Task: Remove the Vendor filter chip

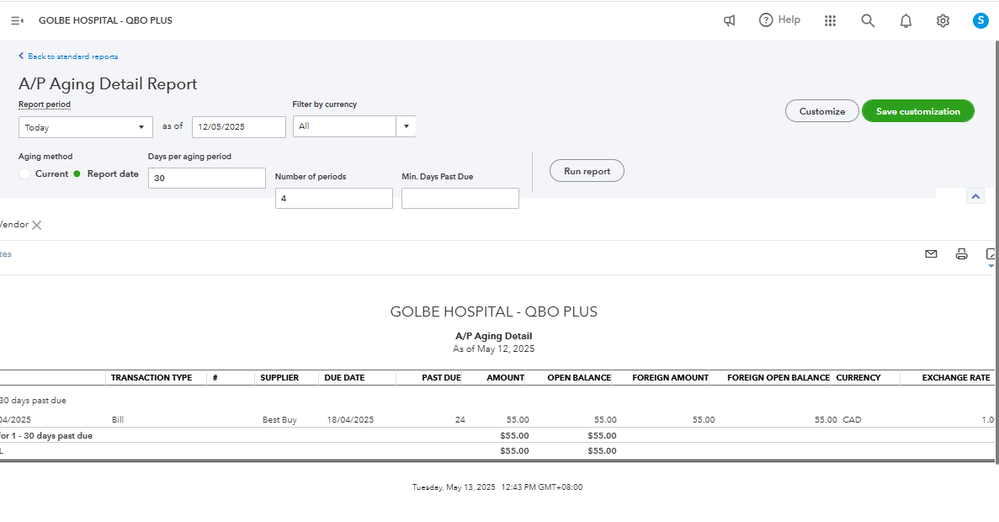Action: coord(37,225)
